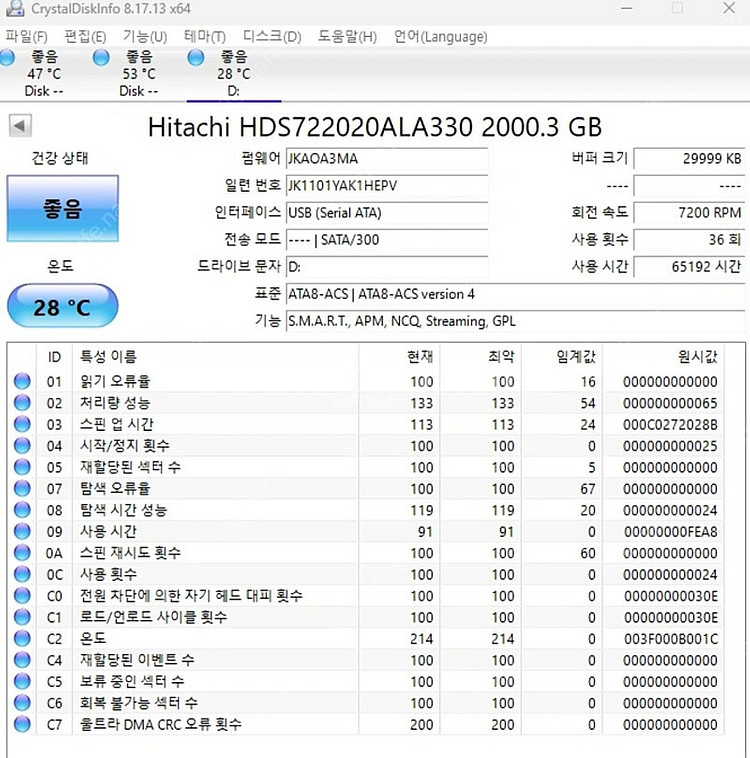The image size is (750, 758).
Task: Click status orb for 01 읽기 오류율
Action: [x=22, y=381]
